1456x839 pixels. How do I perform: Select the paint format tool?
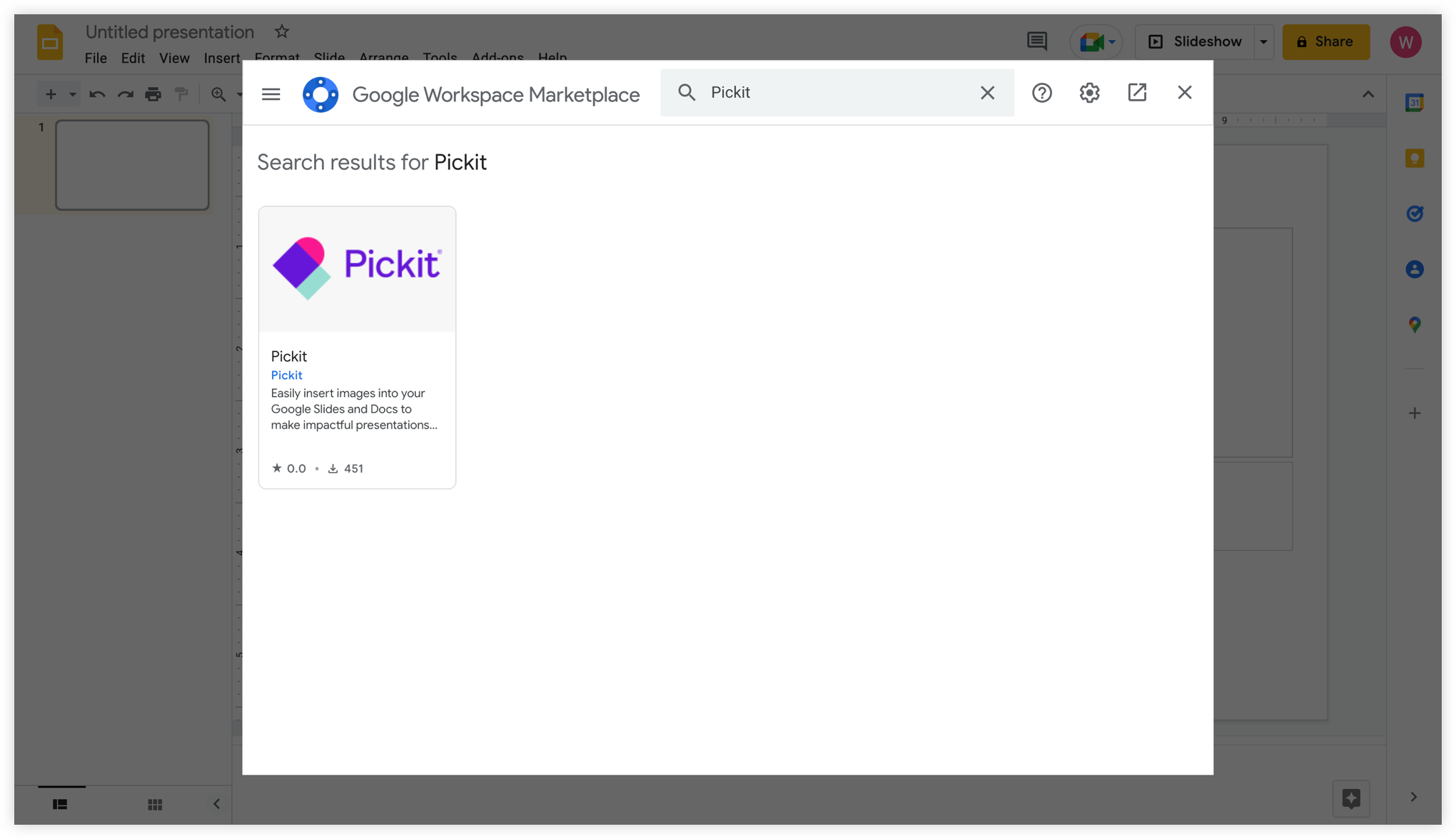click(181, 94)
